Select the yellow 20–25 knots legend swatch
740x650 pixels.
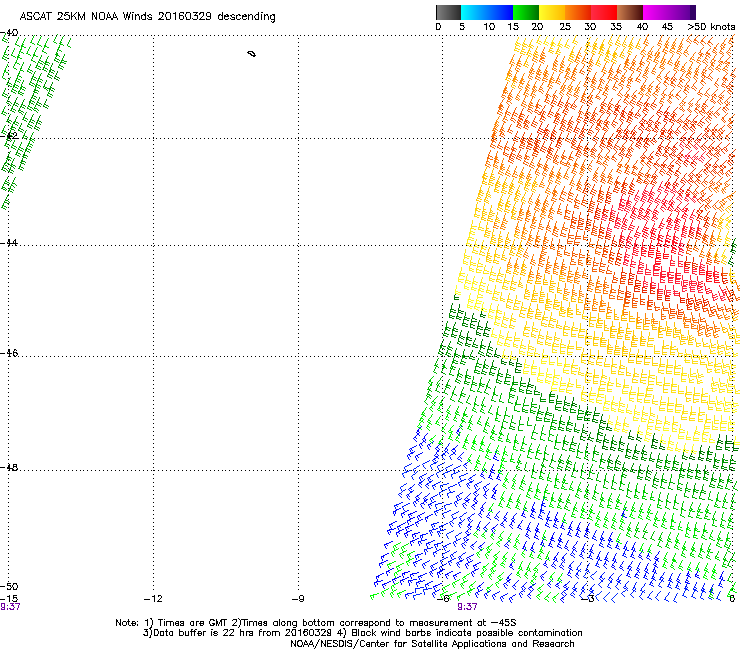[552, 12]
